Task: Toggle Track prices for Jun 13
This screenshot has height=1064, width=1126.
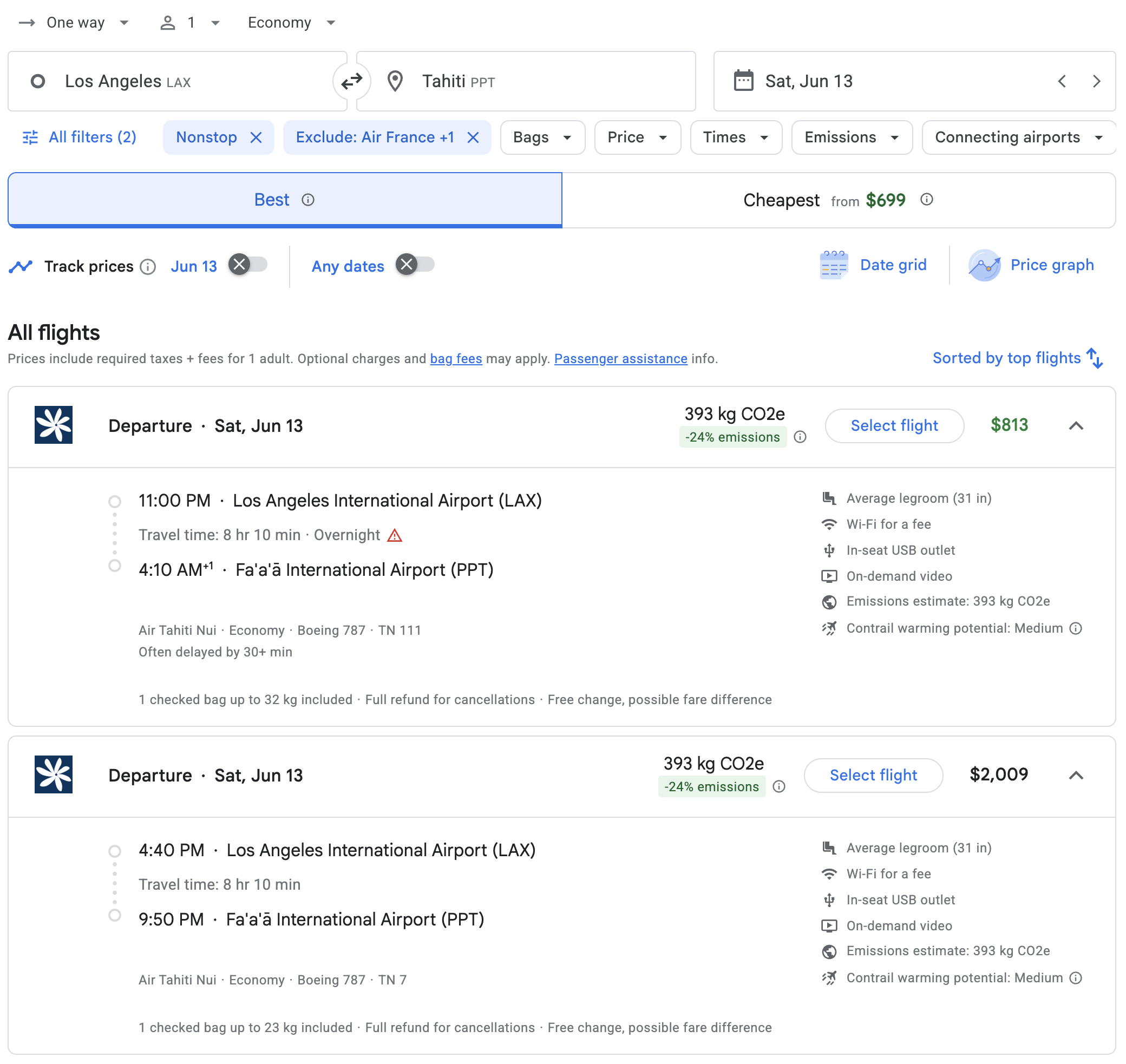Action: point(248,265)
